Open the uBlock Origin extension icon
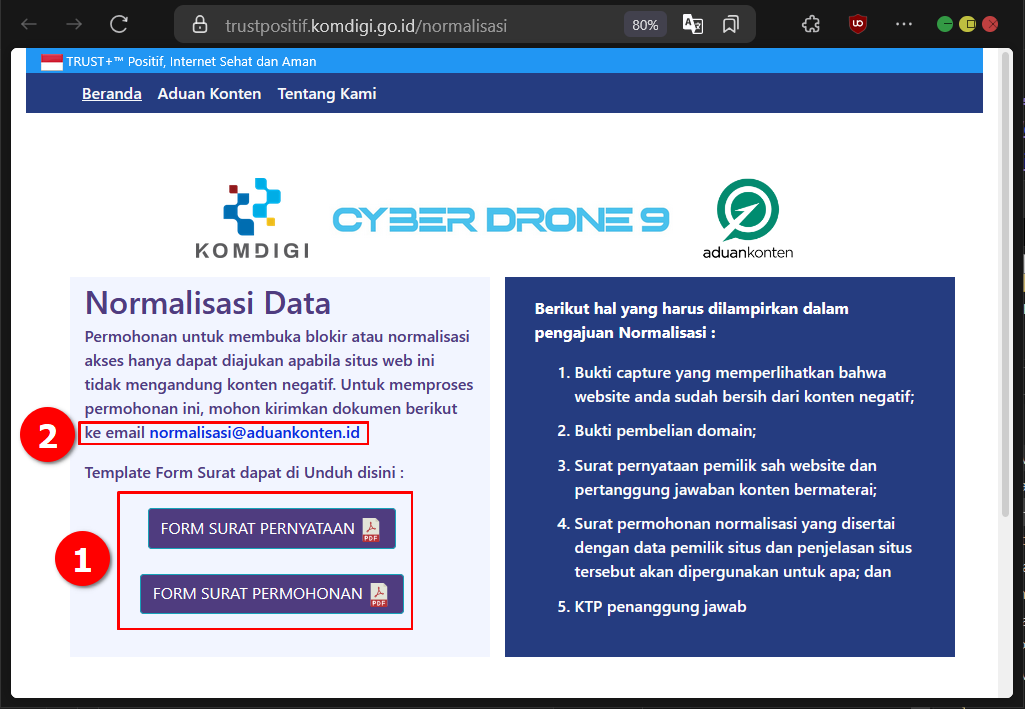This screenshot has width=1025, height=709. point(858,23)
